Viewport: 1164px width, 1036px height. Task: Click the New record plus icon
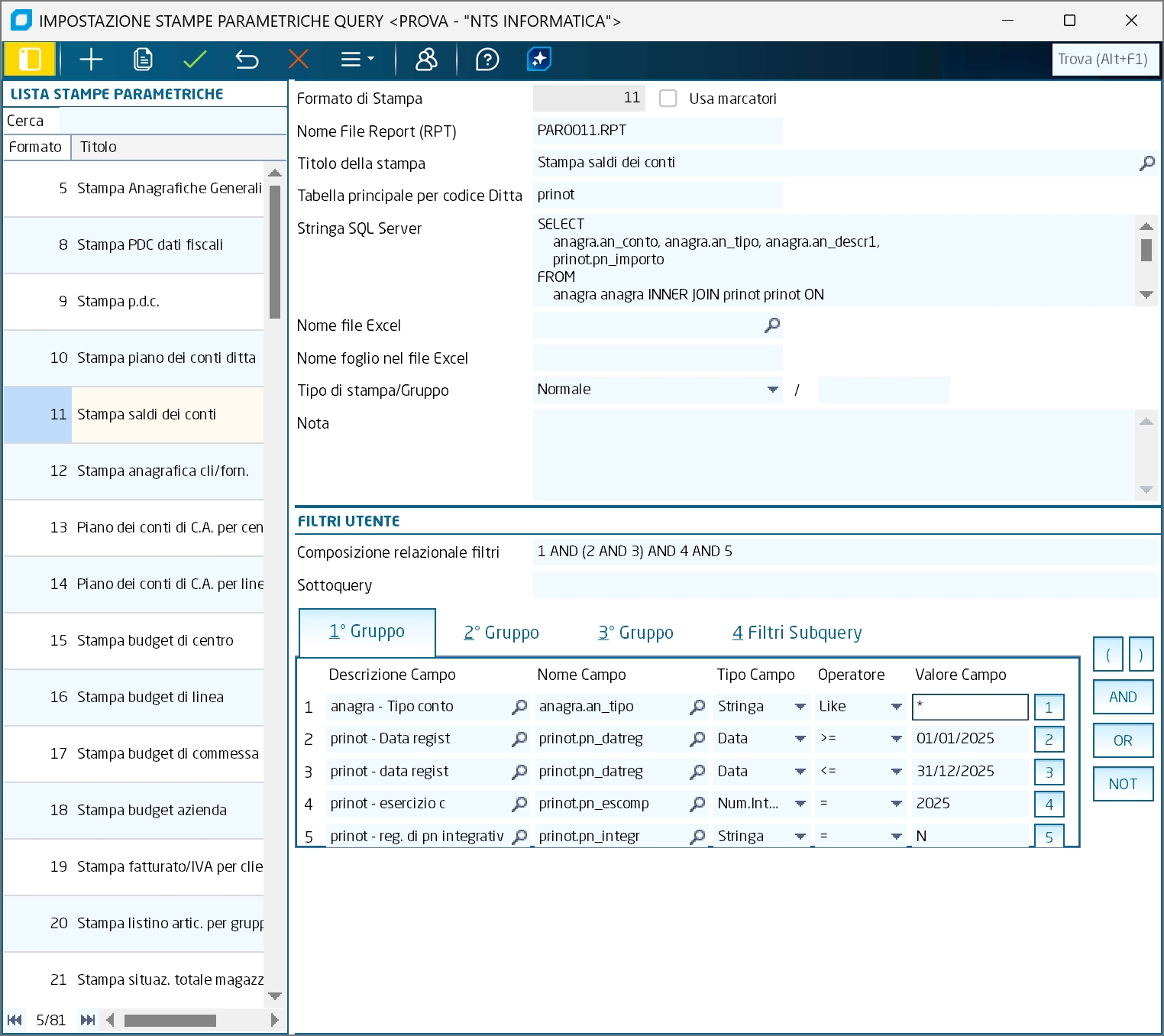click(91, 60)
